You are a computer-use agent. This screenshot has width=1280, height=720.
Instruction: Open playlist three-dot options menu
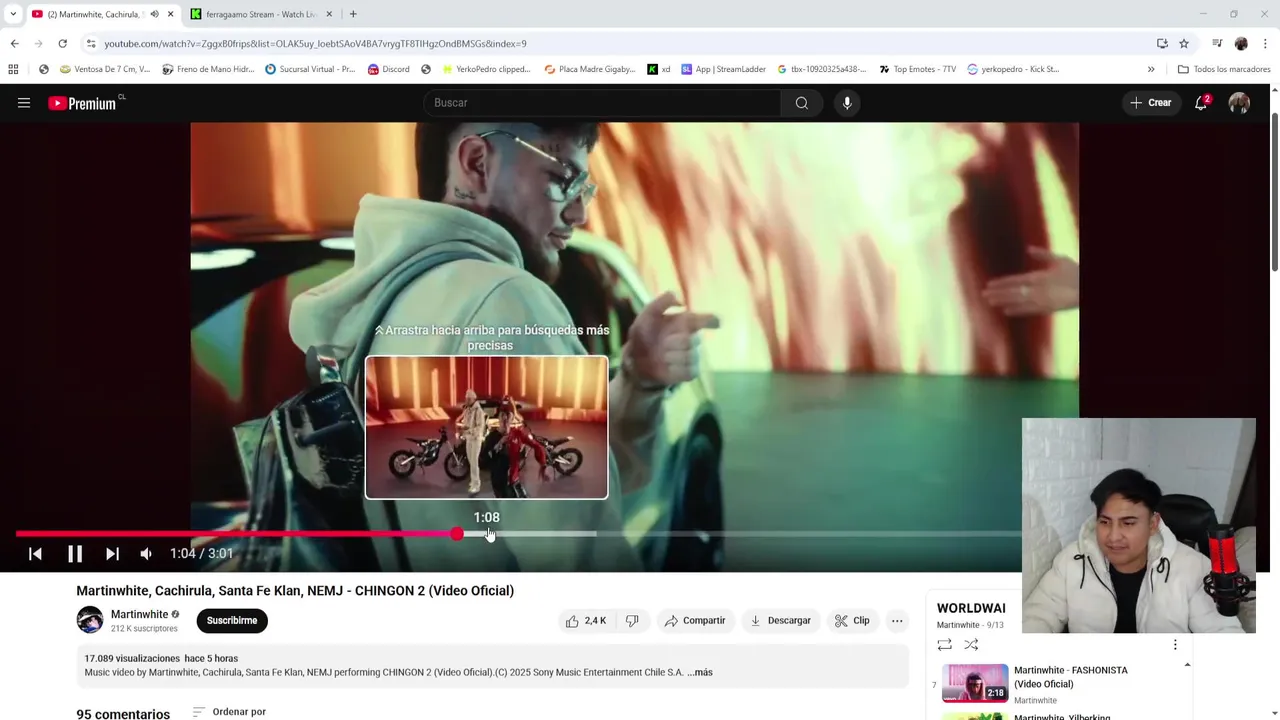[x=1175, y=645]
